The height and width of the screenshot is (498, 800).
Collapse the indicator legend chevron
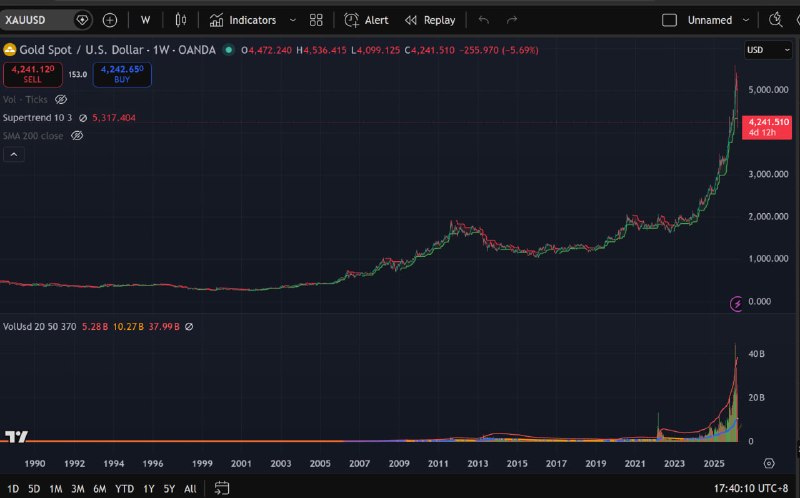(x=15, y=154)
